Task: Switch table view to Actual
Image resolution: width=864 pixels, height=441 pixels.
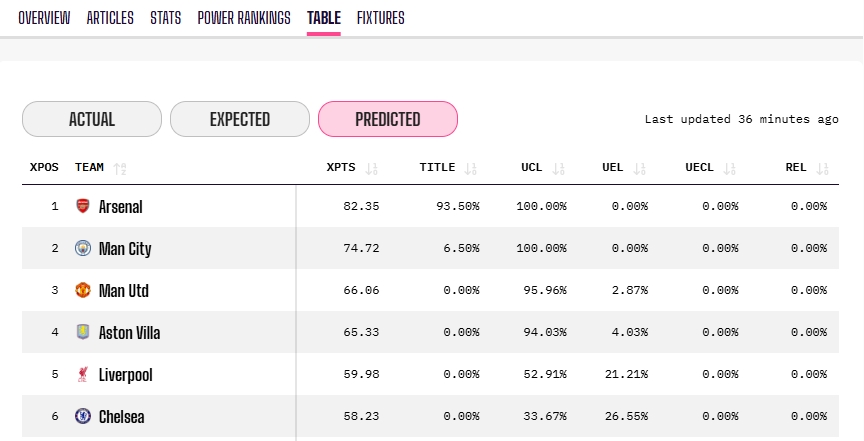Action: coord(92,119)
